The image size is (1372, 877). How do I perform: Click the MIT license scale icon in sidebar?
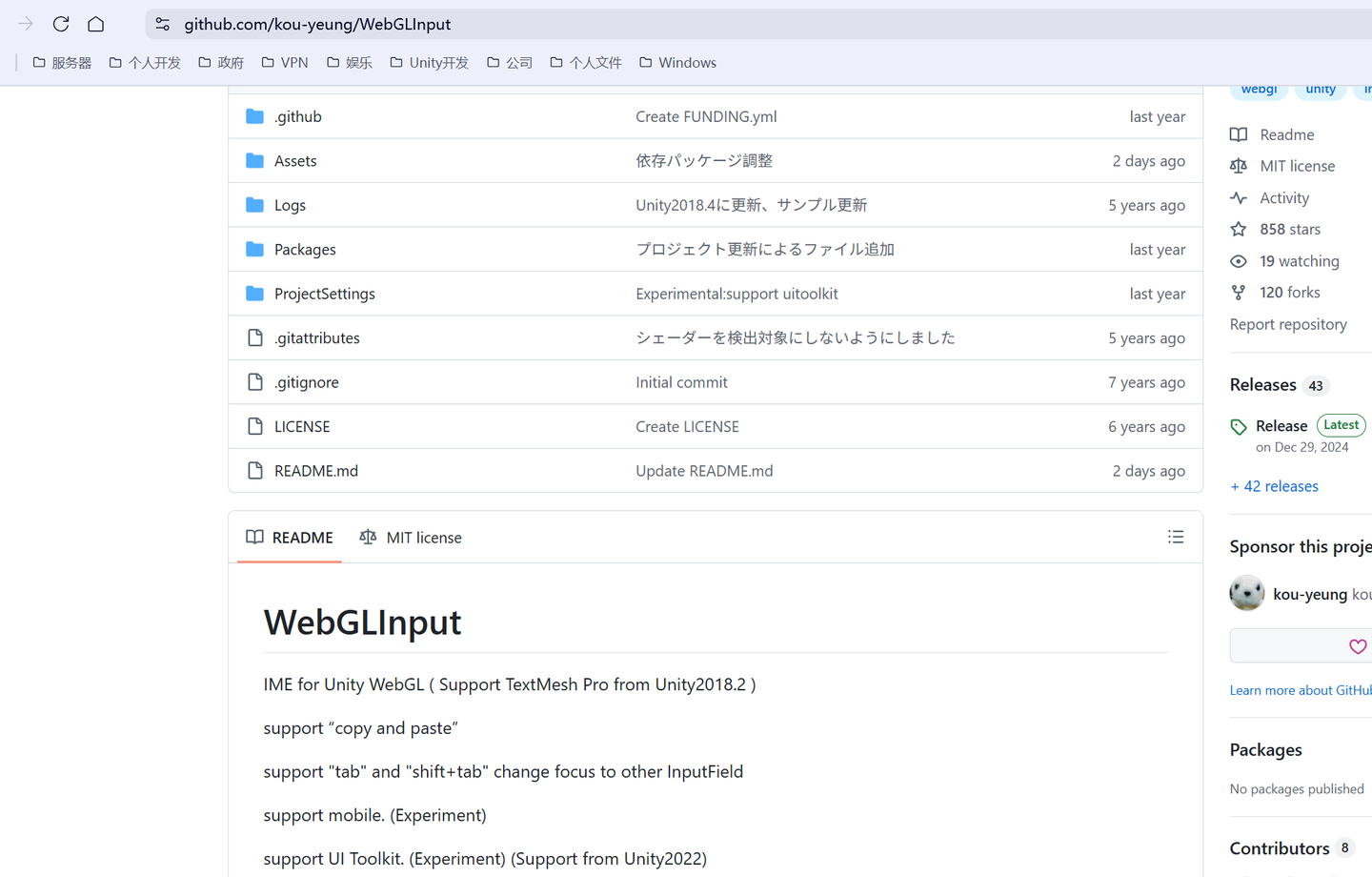point(1239,166)
